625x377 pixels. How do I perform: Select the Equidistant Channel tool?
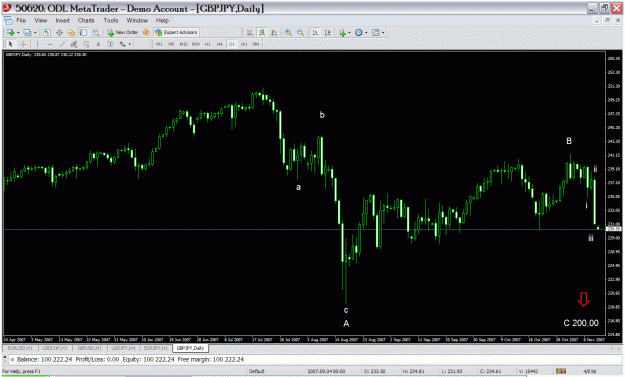[74, 44]
